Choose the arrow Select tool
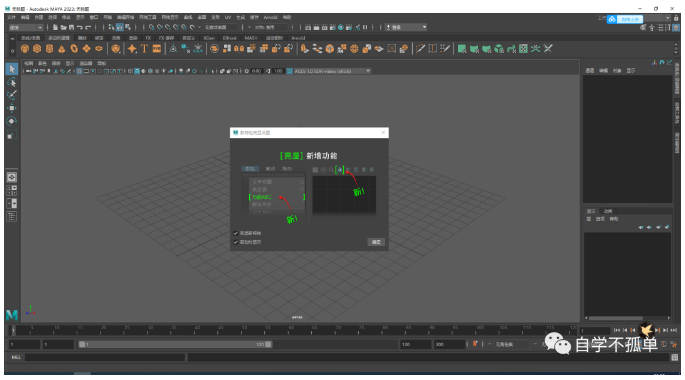Screen dimensions: 685x380 point(12,69)
